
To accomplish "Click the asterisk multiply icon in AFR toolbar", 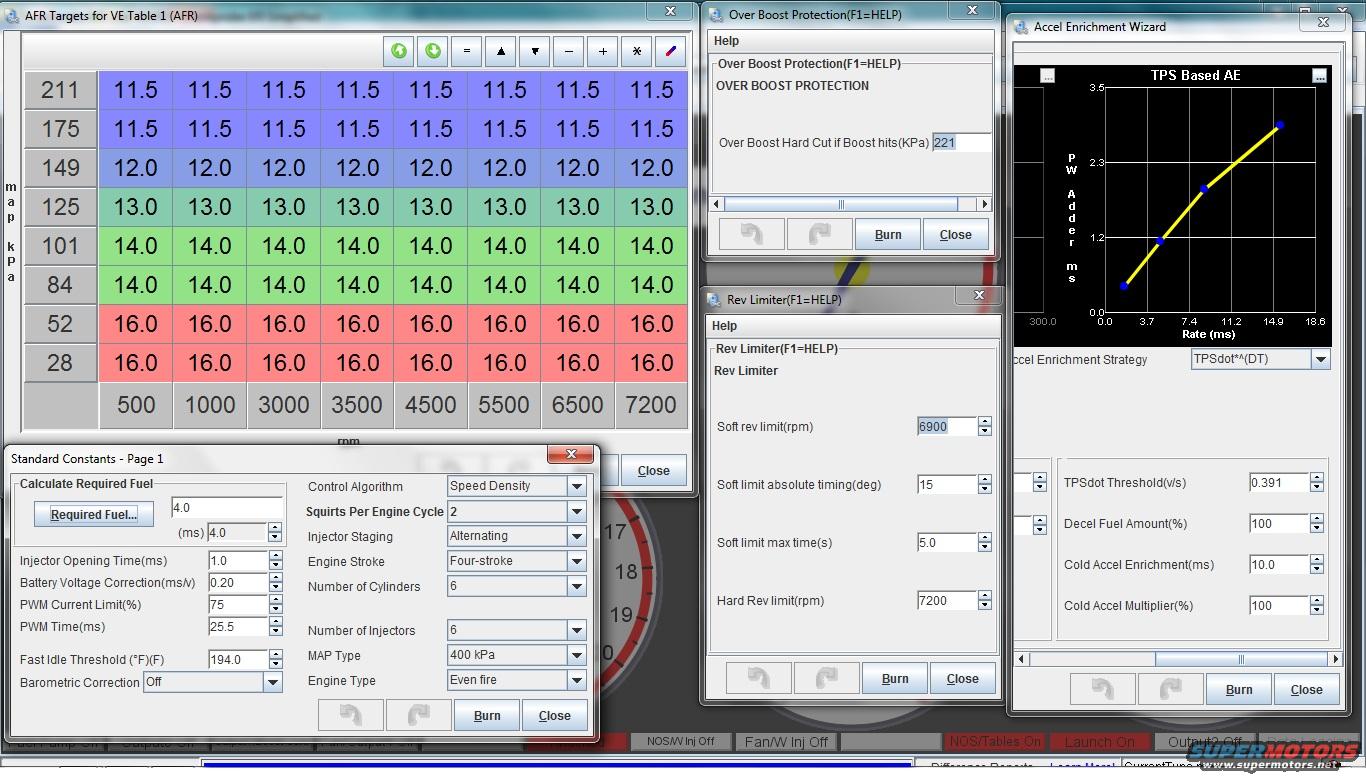I will point(637,51).
